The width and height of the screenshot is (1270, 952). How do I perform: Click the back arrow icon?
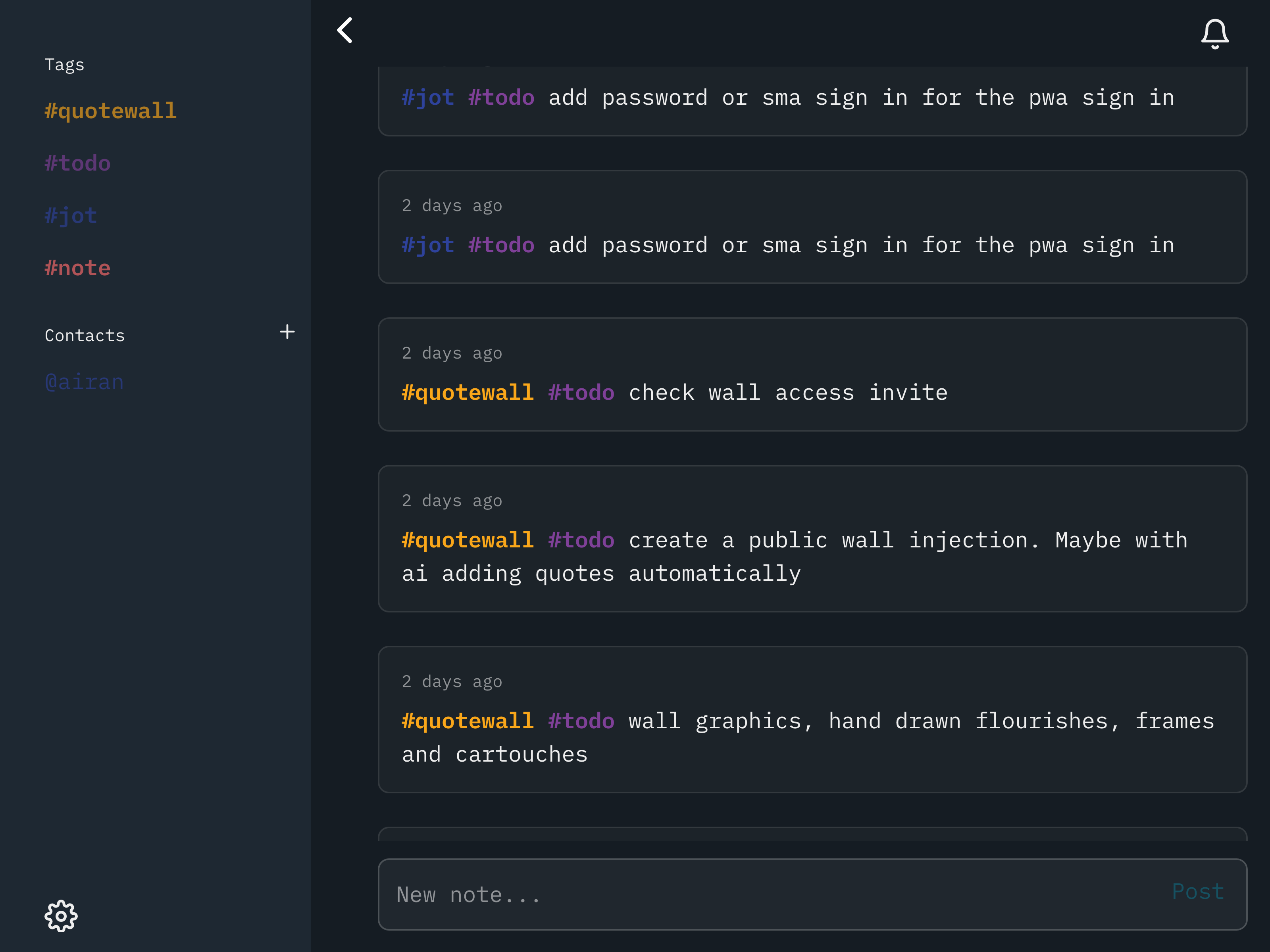tap(345, 31)
